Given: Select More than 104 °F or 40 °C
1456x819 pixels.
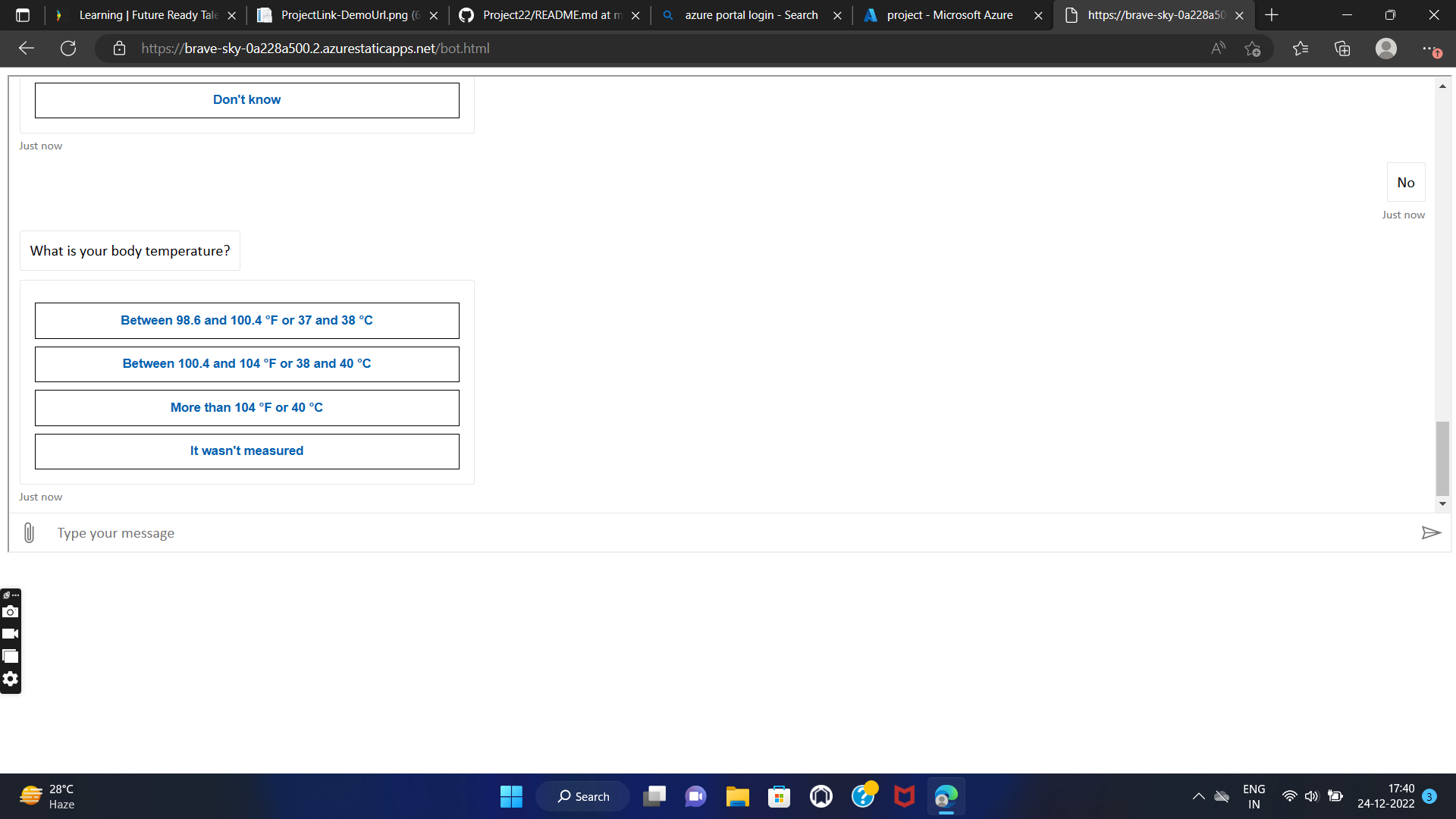Looking at the screenshot, I should pos(246,408).
